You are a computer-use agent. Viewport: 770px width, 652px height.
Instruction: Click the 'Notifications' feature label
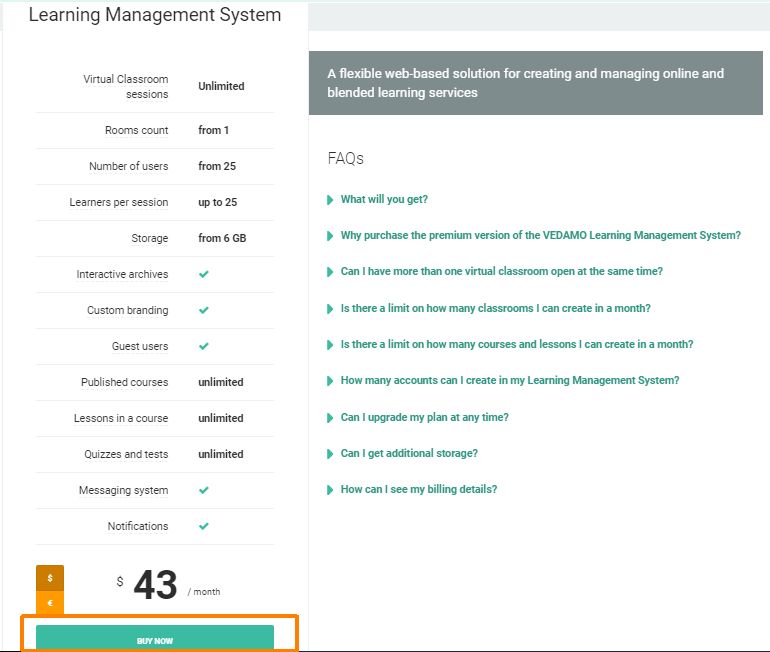pyautogui.click(x=138, y=526)
